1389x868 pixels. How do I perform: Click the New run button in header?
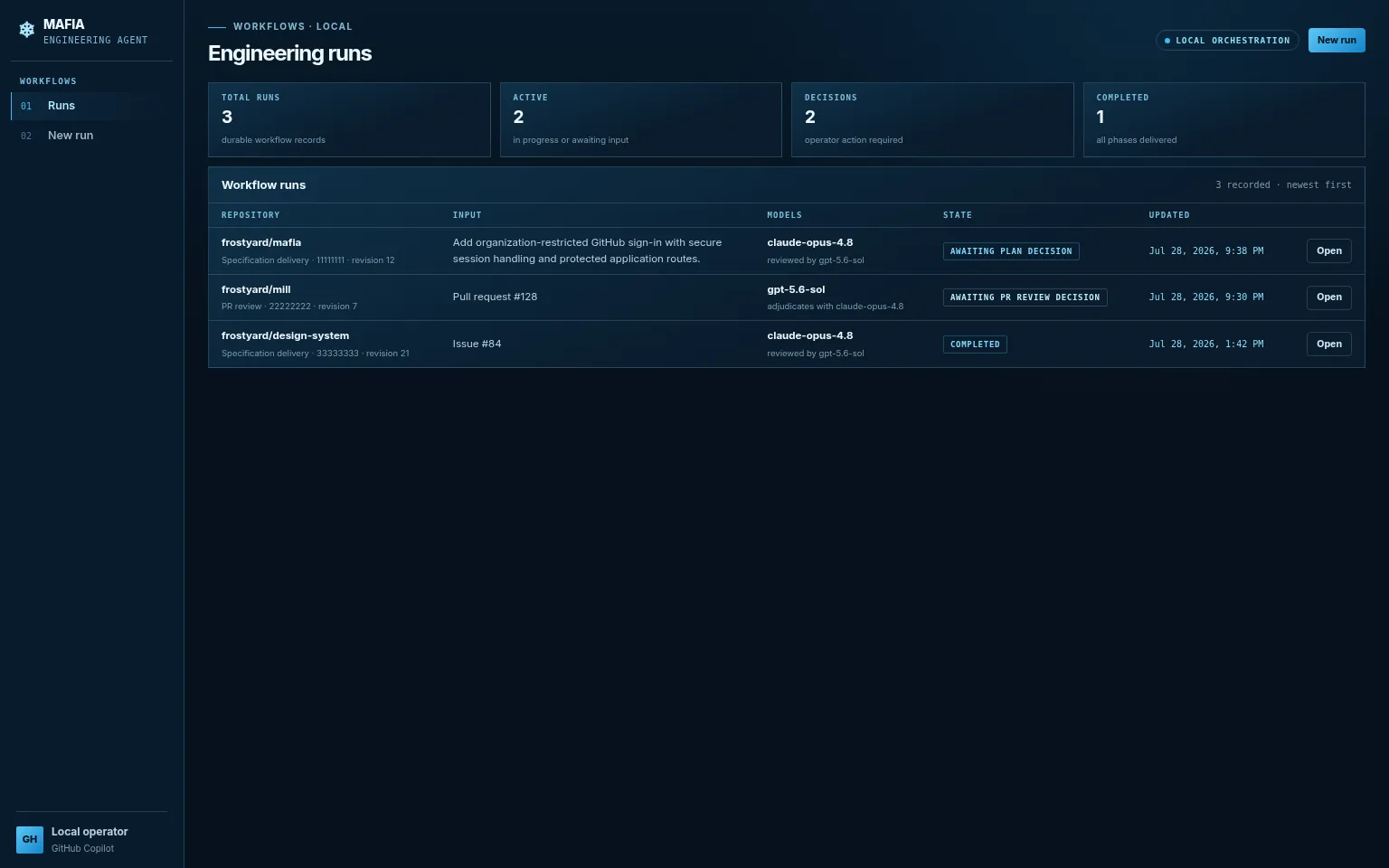pyautogui.click(x=1337, y=40)
